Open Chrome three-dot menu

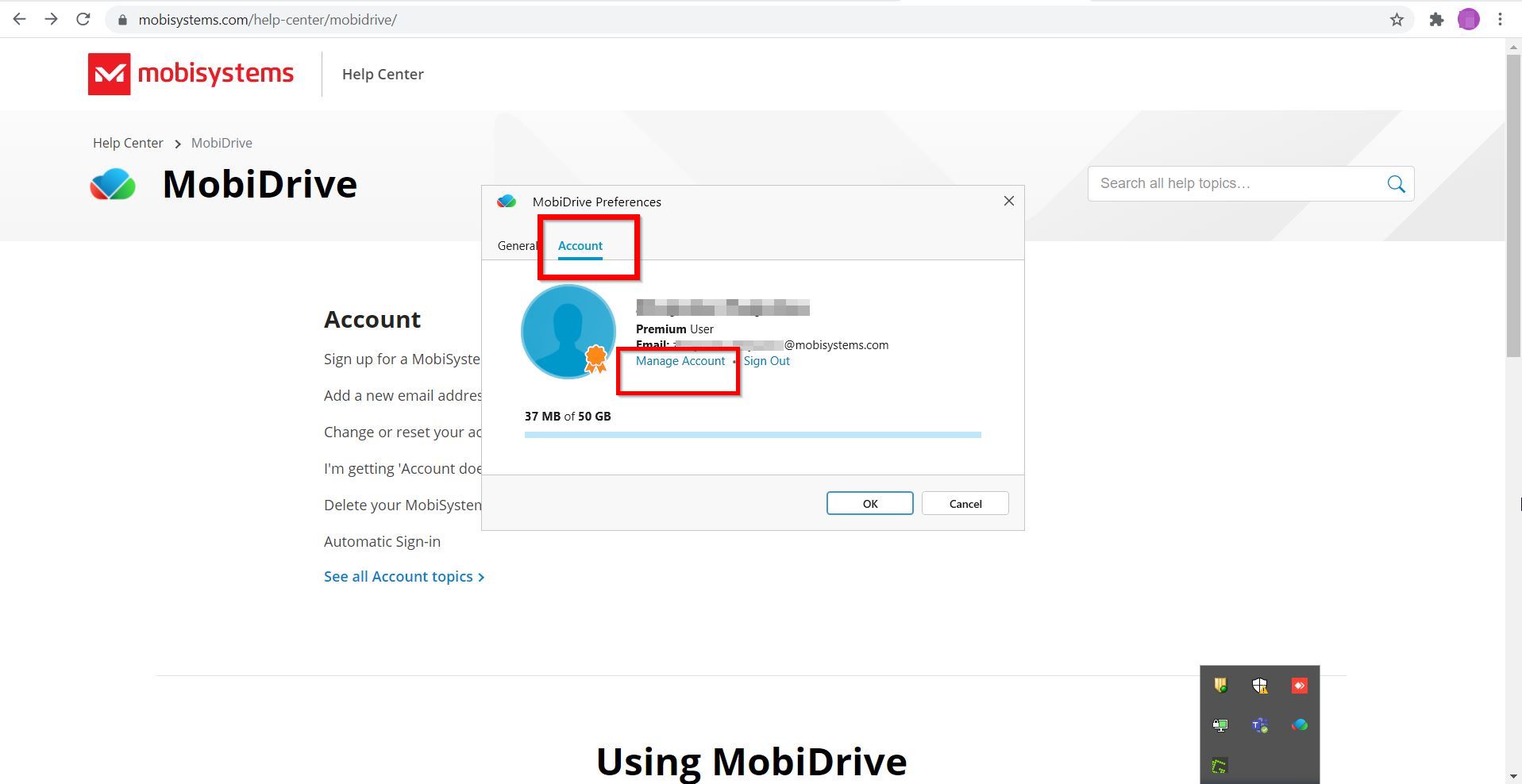1500,20
